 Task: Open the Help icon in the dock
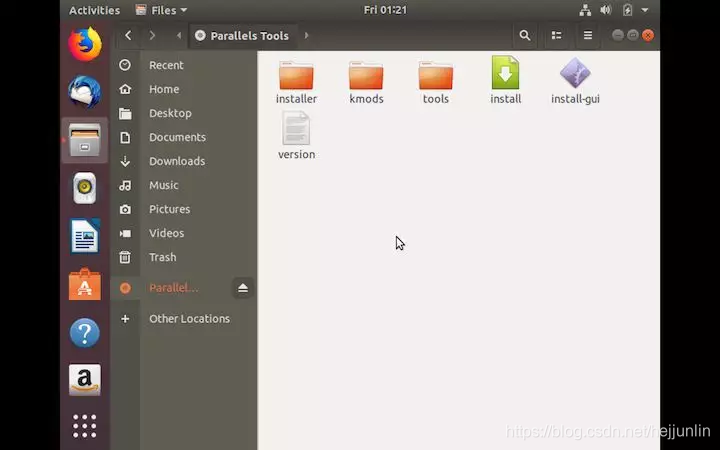[85, 332]
